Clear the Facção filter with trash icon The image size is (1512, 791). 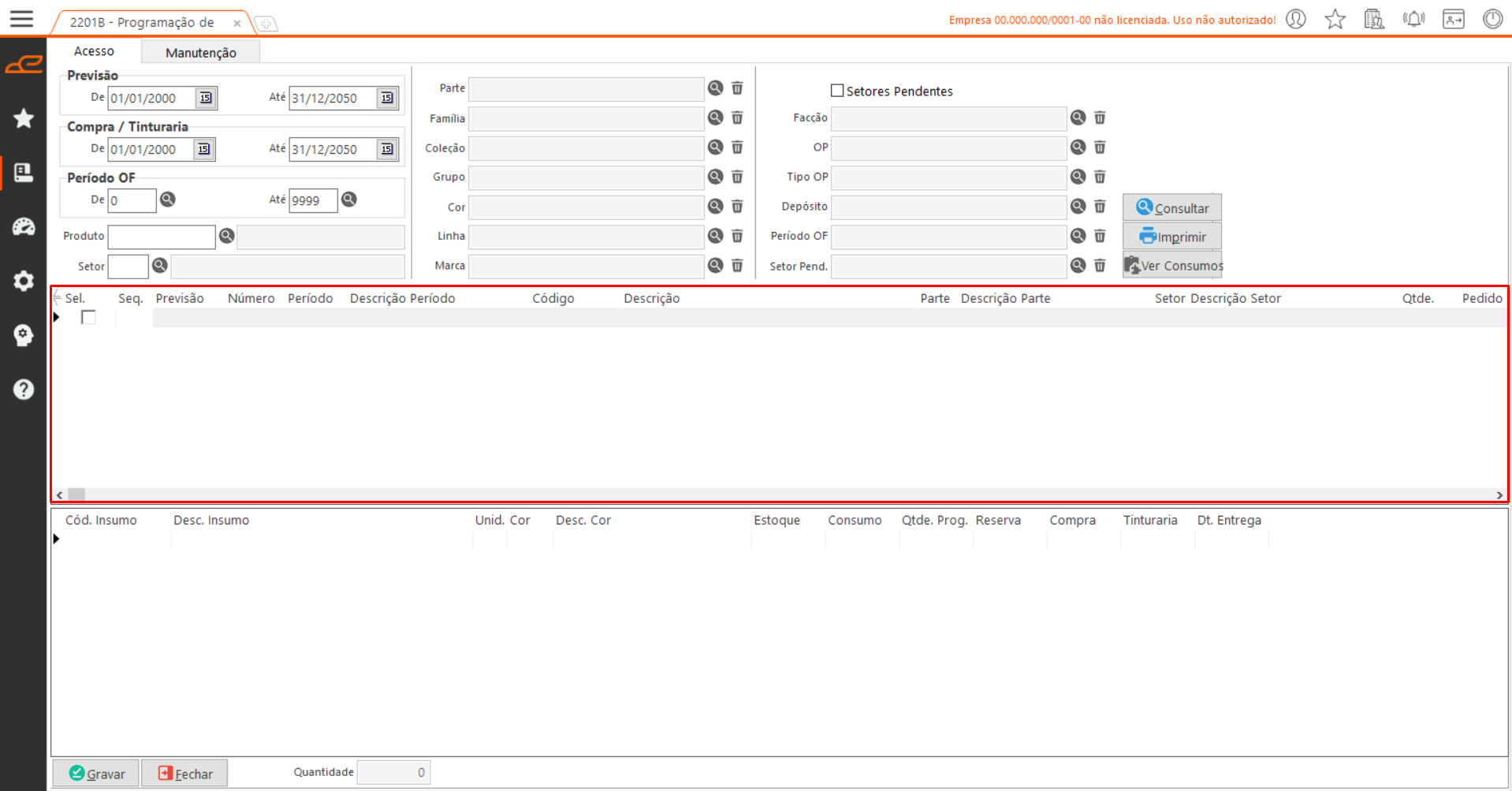click(1100, 118)
